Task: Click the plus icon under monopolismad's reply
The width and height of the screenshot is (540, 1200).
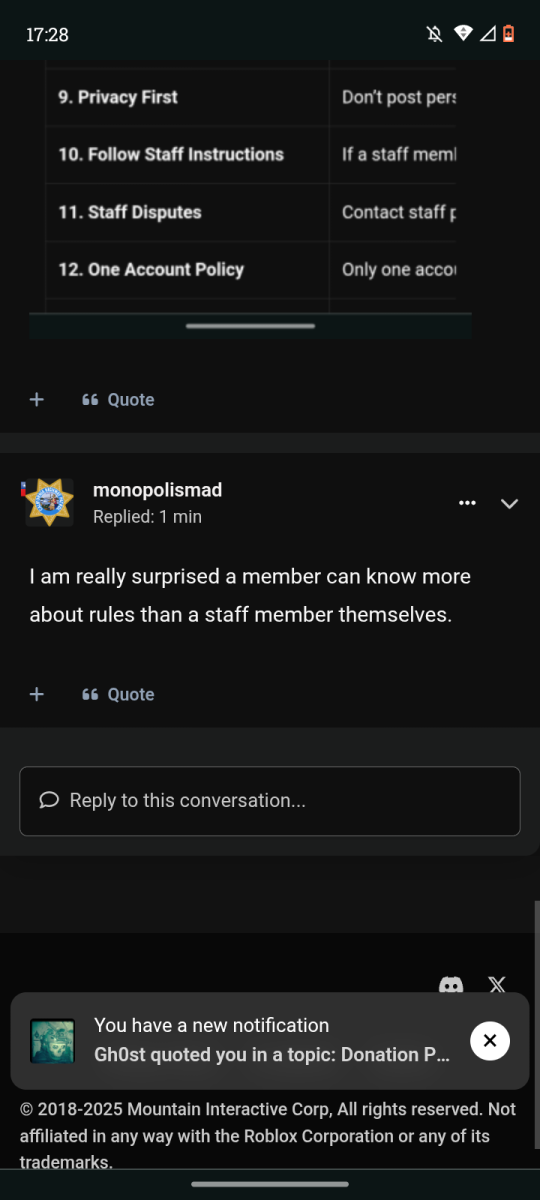Action: (37, 694)
